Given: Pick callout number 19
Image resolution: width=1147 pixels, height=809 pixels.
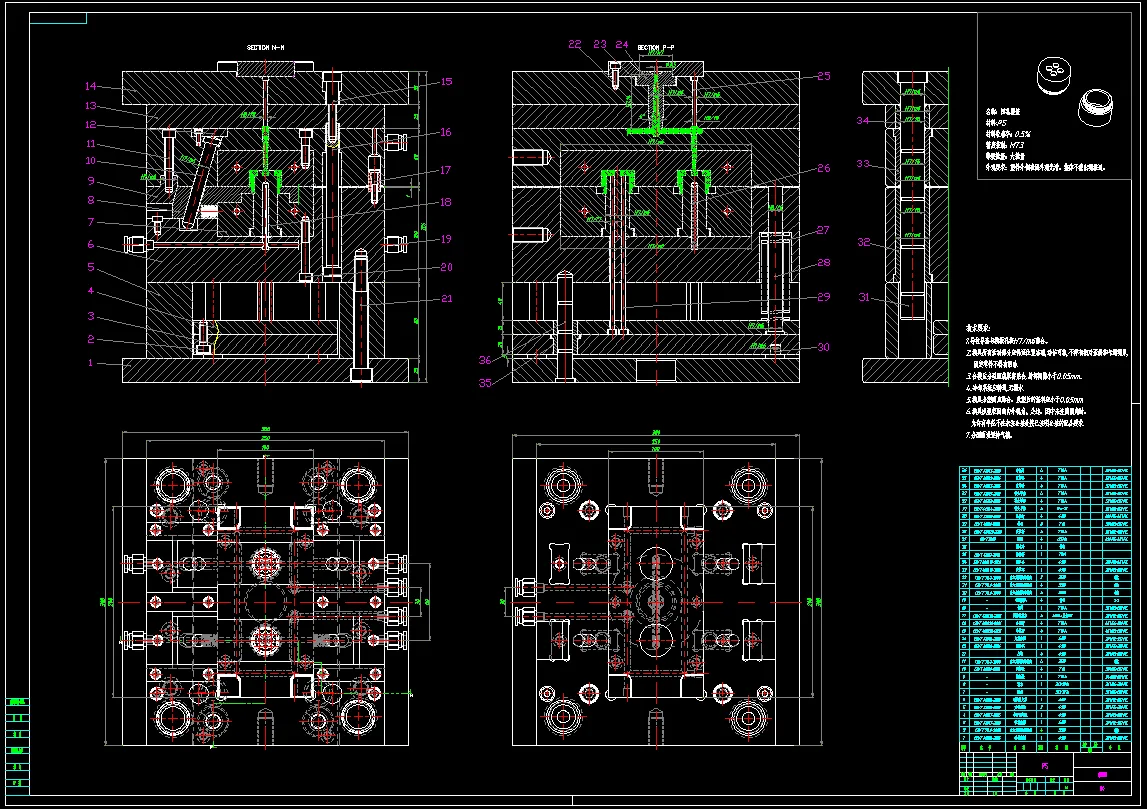Looking at the screenshot, I should point(445,239).
